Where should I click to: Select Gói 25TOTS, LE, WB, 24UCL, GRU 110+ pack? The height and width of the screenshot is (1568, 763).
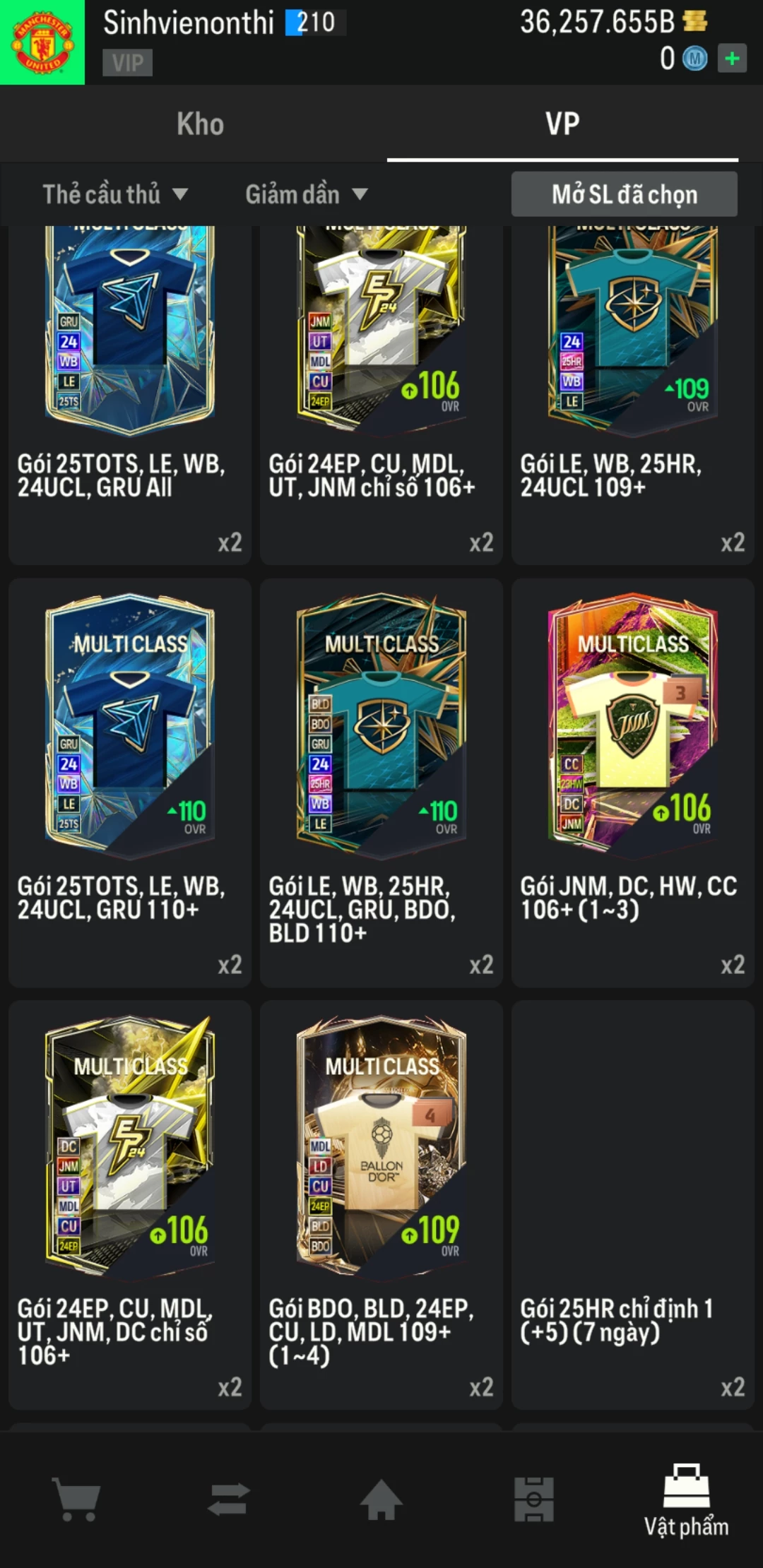pyautogui.click(x=130, y=783)
